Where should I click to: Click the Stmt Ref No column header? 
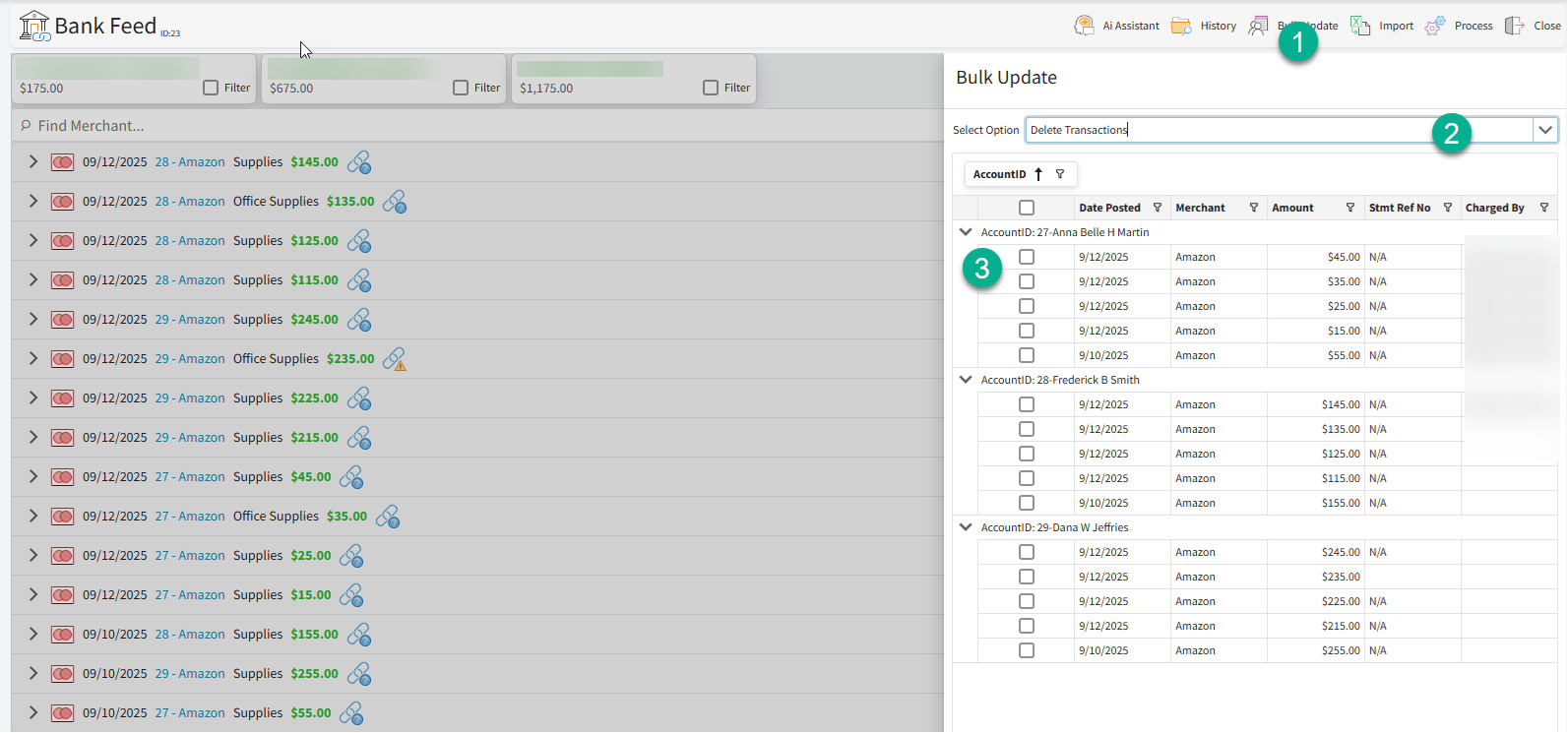[1399, 208]
